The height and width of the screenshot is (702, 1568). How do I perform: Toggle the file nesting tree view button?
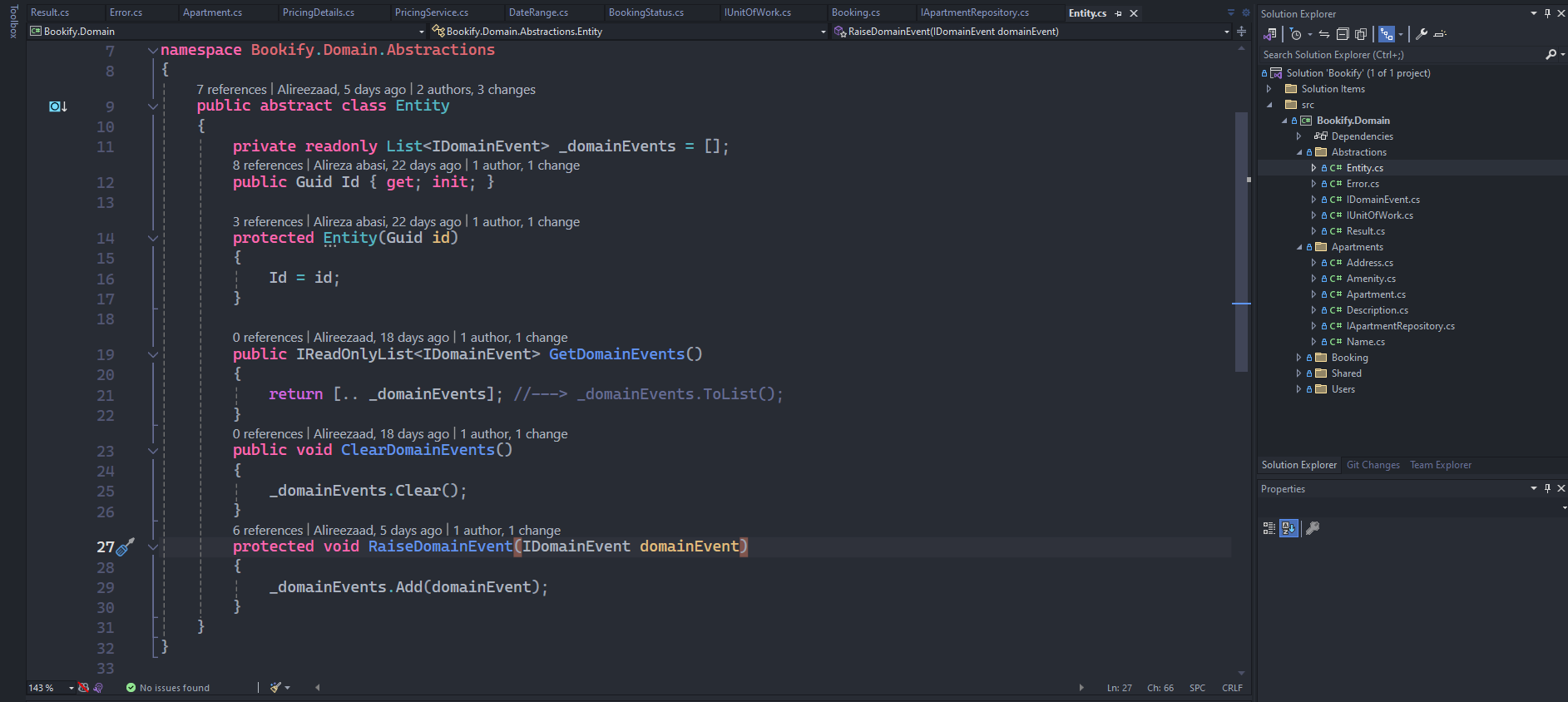click(x=1386, y=34)
